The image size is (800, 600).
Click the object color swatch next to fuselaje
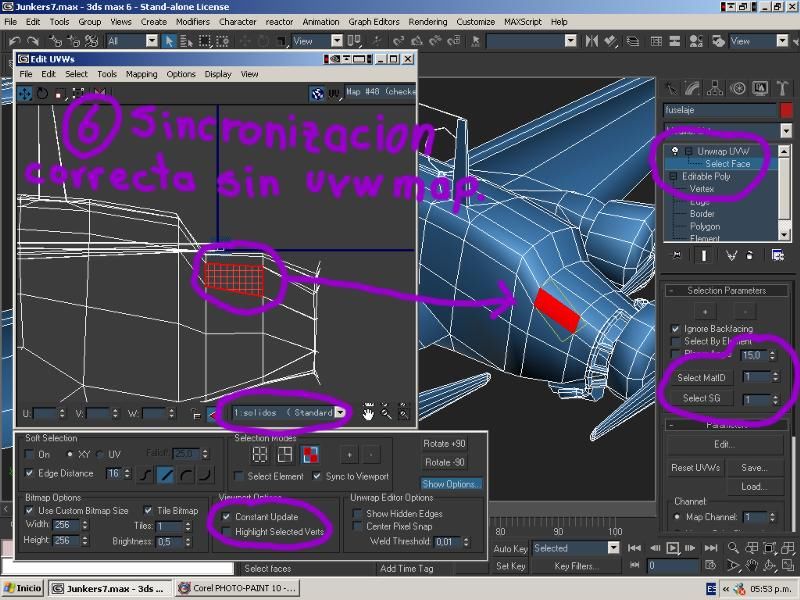point(786,110)
